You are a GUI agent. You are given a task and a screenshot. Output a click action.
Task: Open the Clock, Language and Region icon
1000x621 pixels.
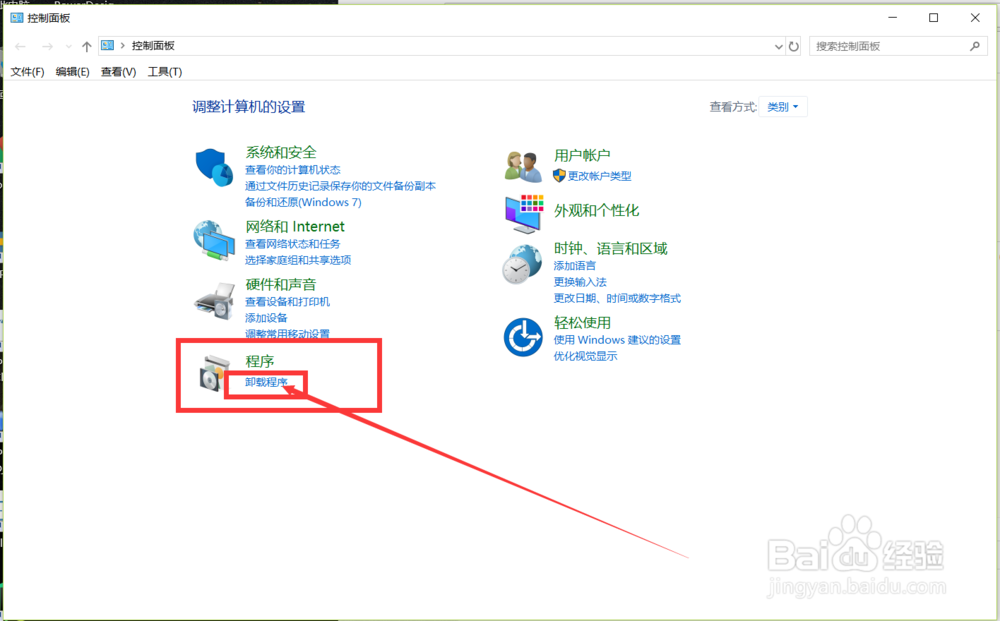click(x=522, y=264)
